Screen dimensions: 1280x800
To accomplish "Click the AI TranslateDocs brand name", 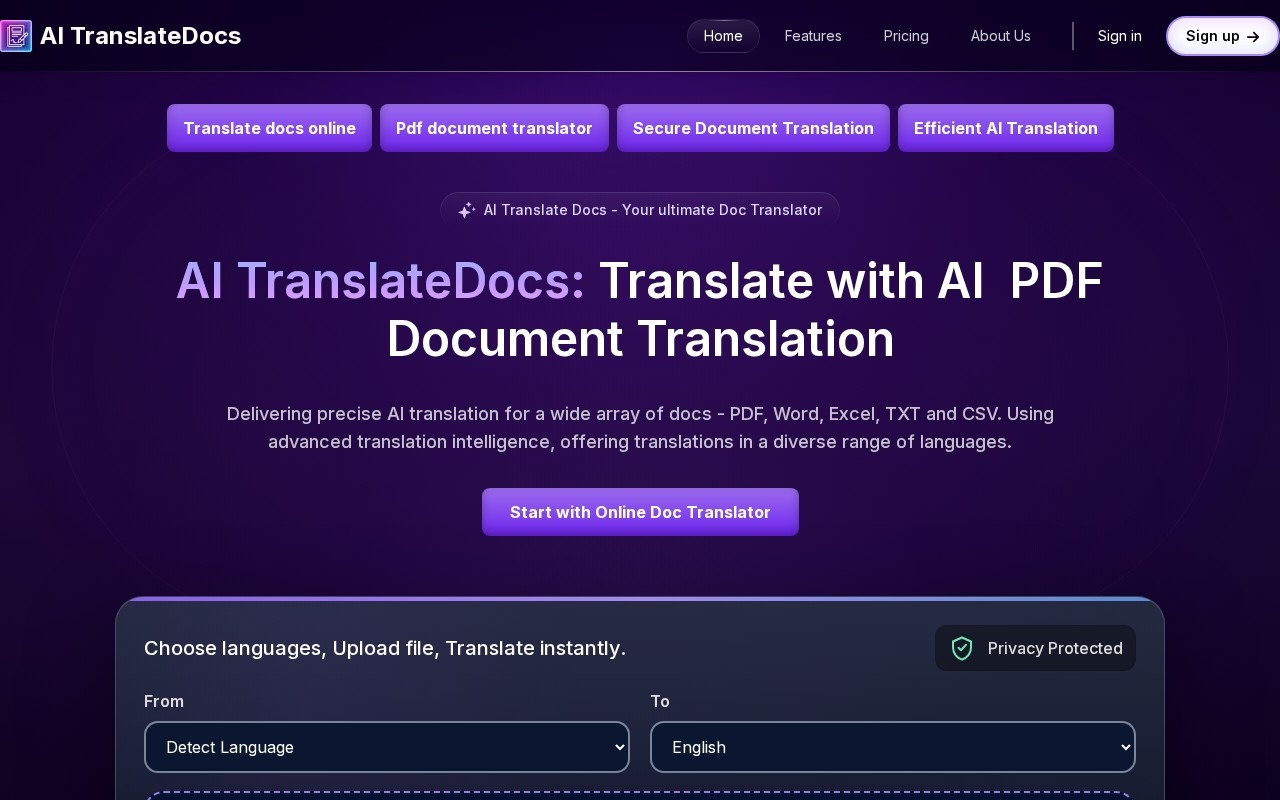I will pyautogui.click(x=140, y=36).
